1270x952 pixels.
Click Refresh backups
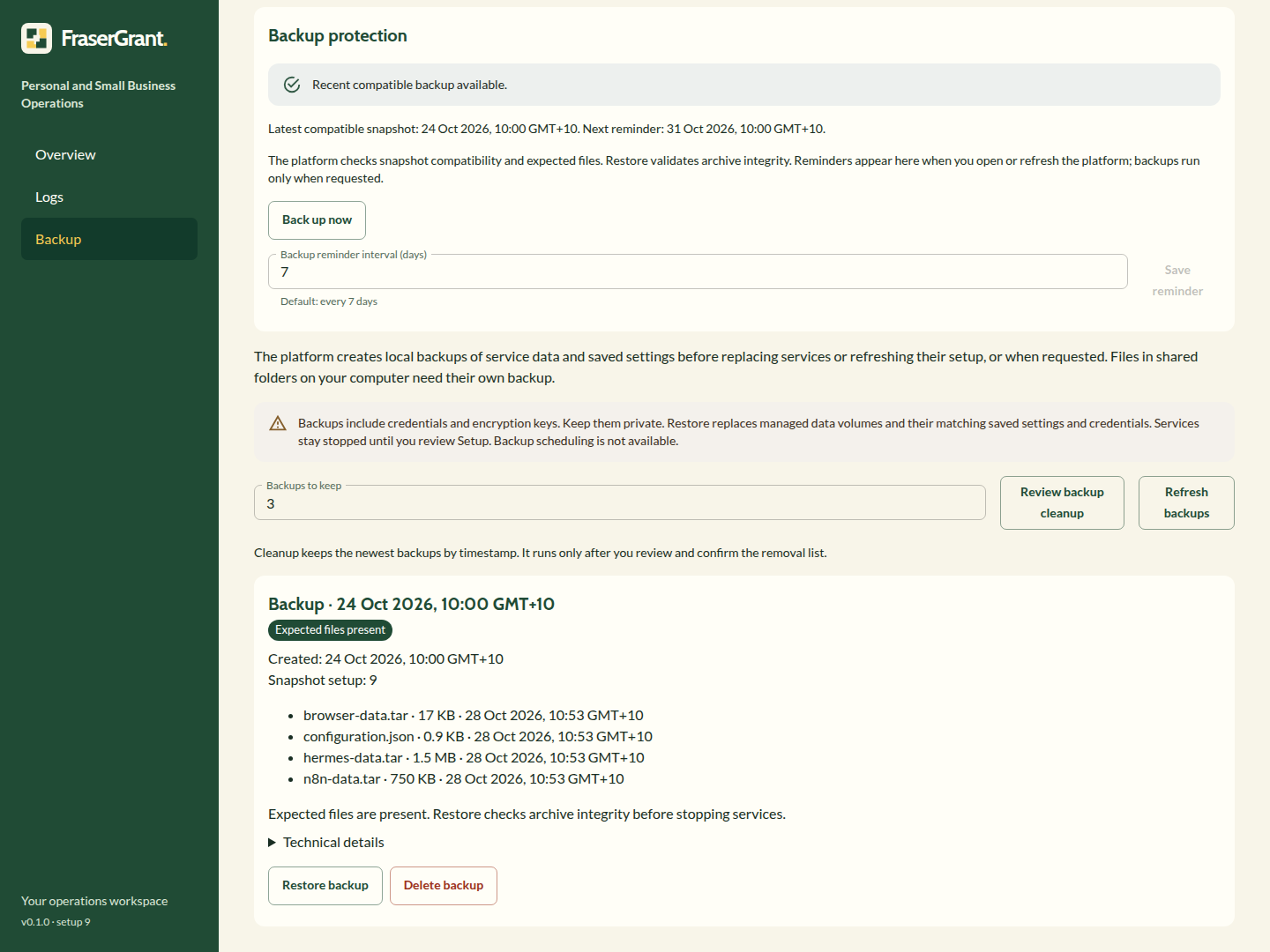click(x=1186, y=502)
